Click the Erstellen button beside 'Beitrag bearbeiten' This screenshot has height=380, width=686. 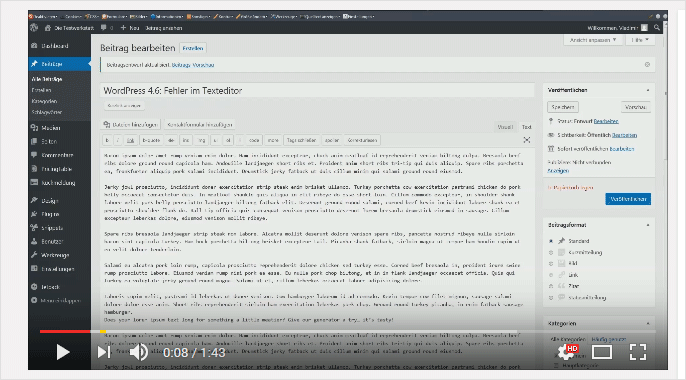(x=193, y=48)
